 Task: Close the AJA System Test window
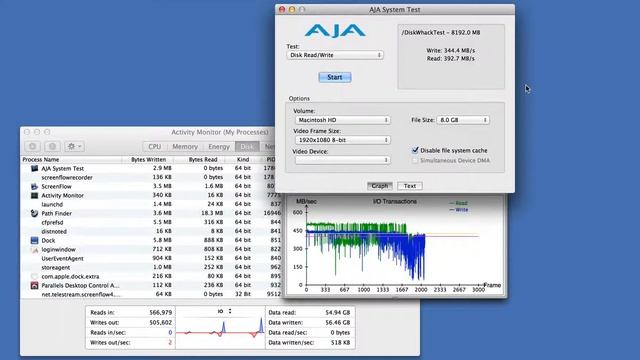click(282, 9)
